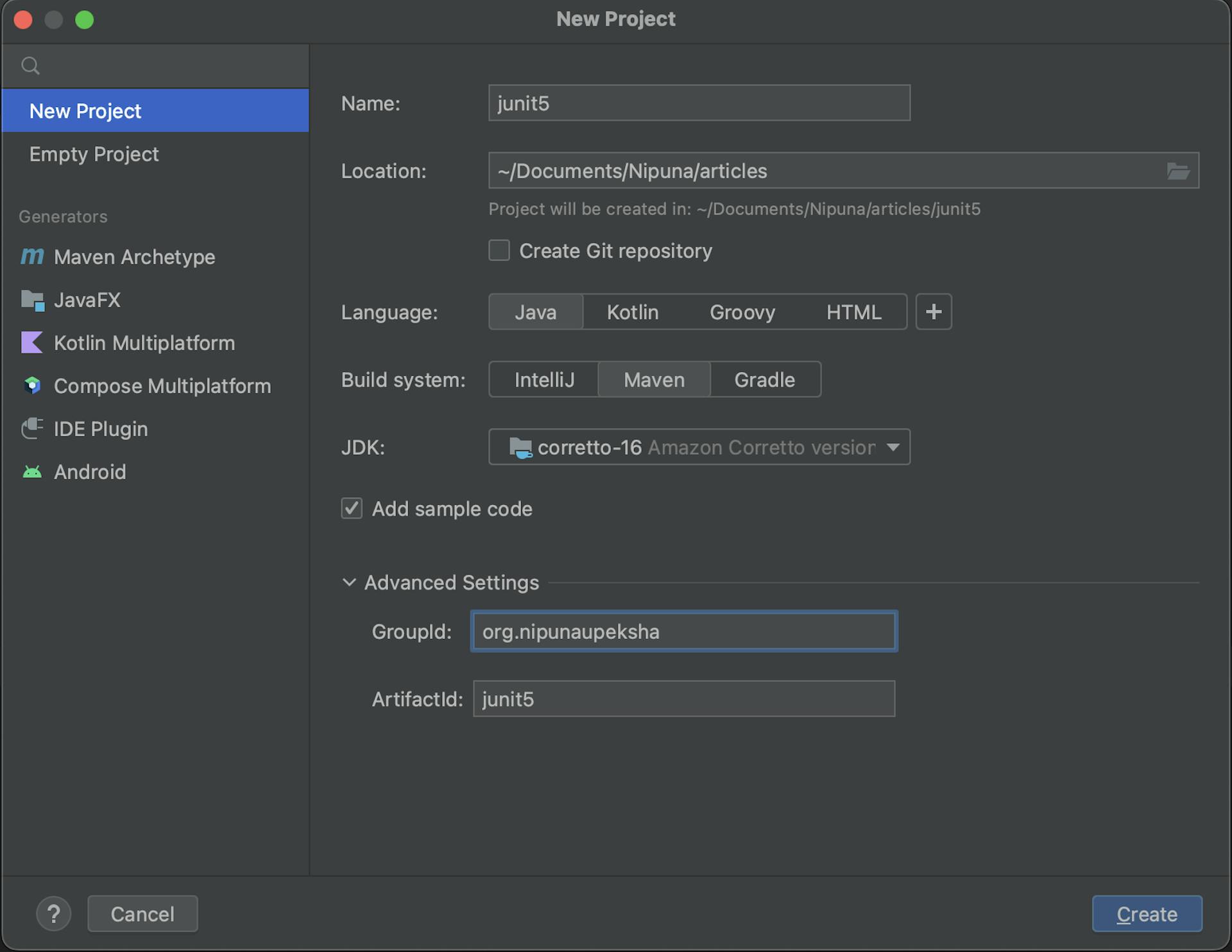Select Kotlin as the project language

(632, 312)
